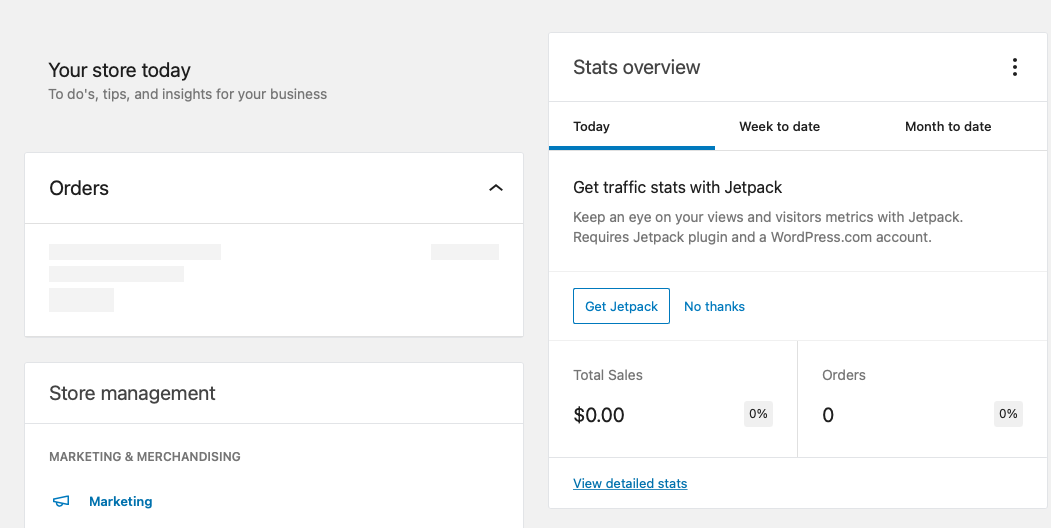Click the Get traffic stats with Jetpack heading
1051x528 pixels.
[x=677, y=187]
